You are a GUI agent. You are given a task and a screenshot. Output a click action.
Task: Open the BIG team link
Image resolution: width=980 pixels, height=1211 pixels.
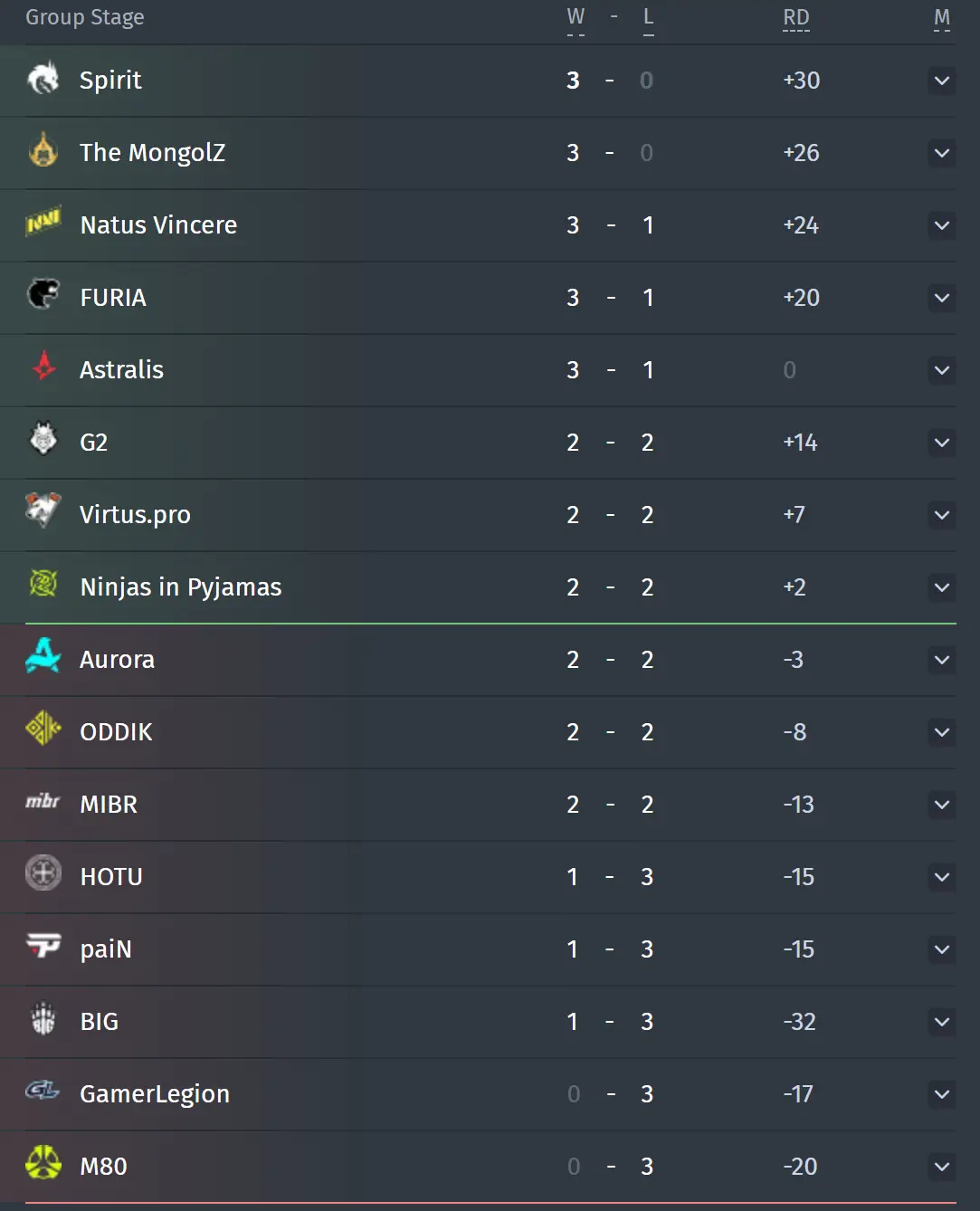pos(100,1022)
